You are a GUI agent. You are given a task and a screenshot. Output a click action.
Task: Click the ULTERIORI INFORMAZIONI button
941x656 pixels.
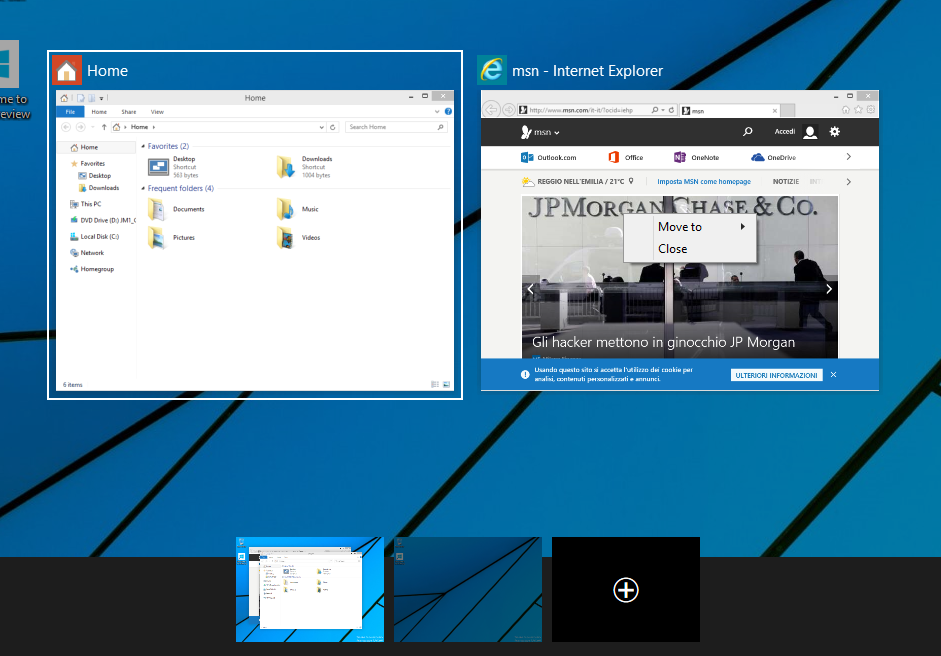[777, 375]
